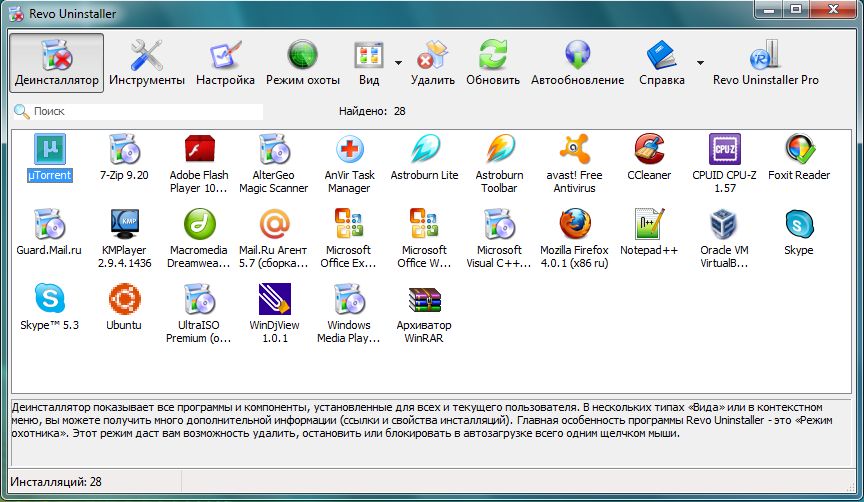864x502 pixels.
Task: Click the Найдено: 28 counter text
Action: click(x=372, y=111)
